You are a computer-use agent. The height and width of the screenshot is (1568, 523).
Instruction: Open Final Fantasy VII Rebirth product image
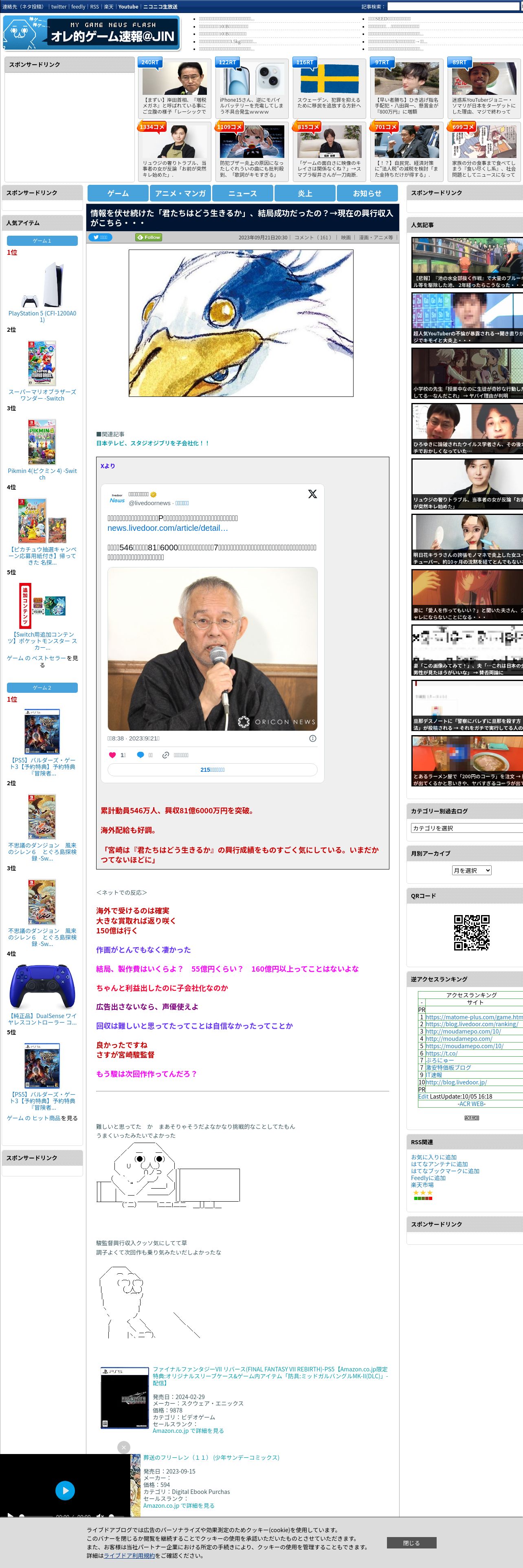point(125,1398)
